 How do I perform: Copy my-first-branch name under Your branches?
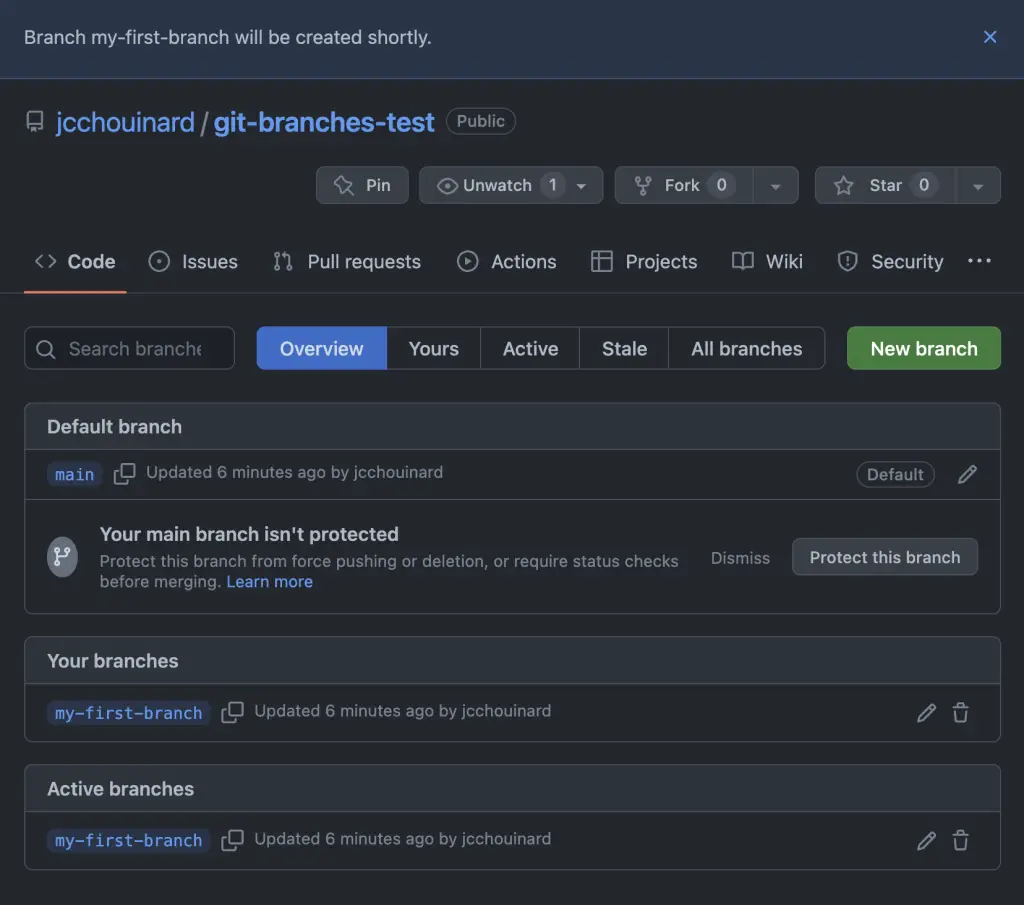coord(232,712)
